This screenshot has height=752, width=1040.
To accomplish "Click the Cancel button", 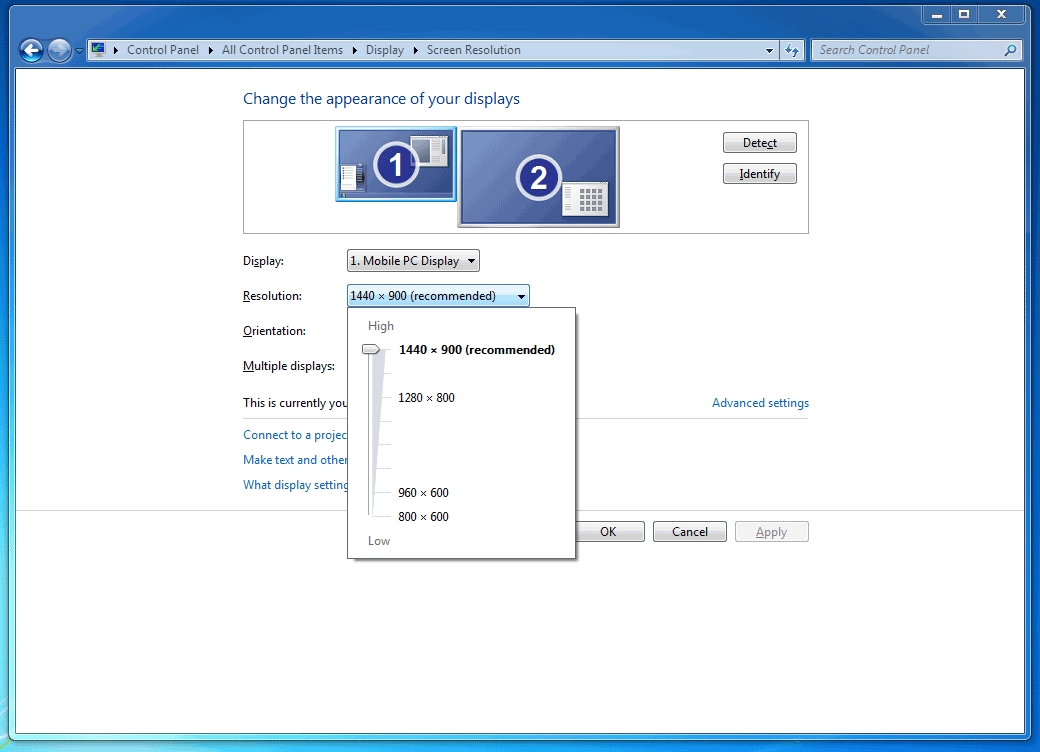I will click(x=690, y=532).
